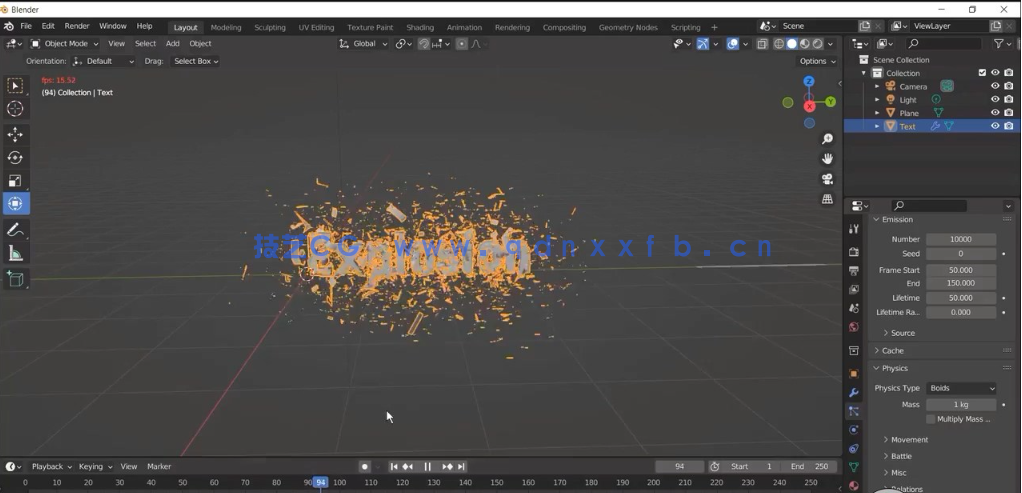Pause the animation playback
Screen dimensions: 1022x493
click(428, 467)
